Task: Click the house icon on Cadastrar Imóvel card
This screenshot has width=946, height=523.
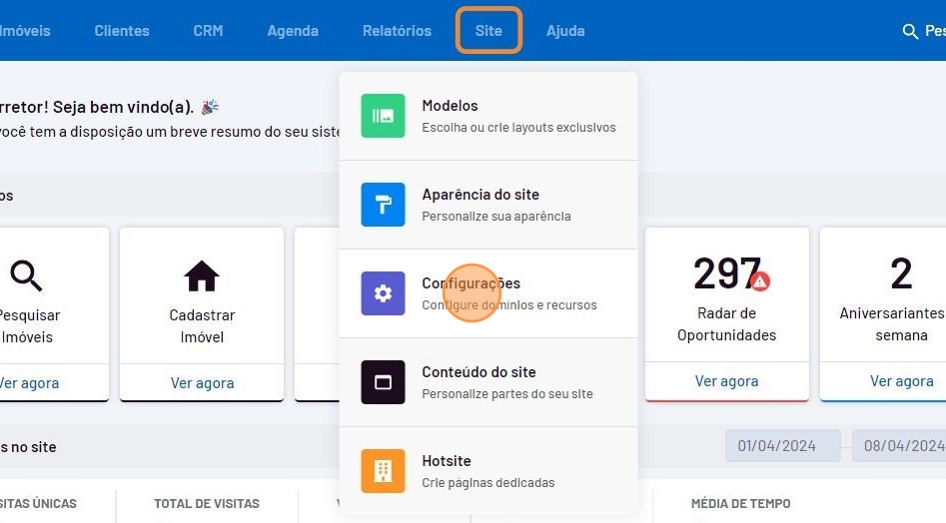Action: [x=201, y=276]
